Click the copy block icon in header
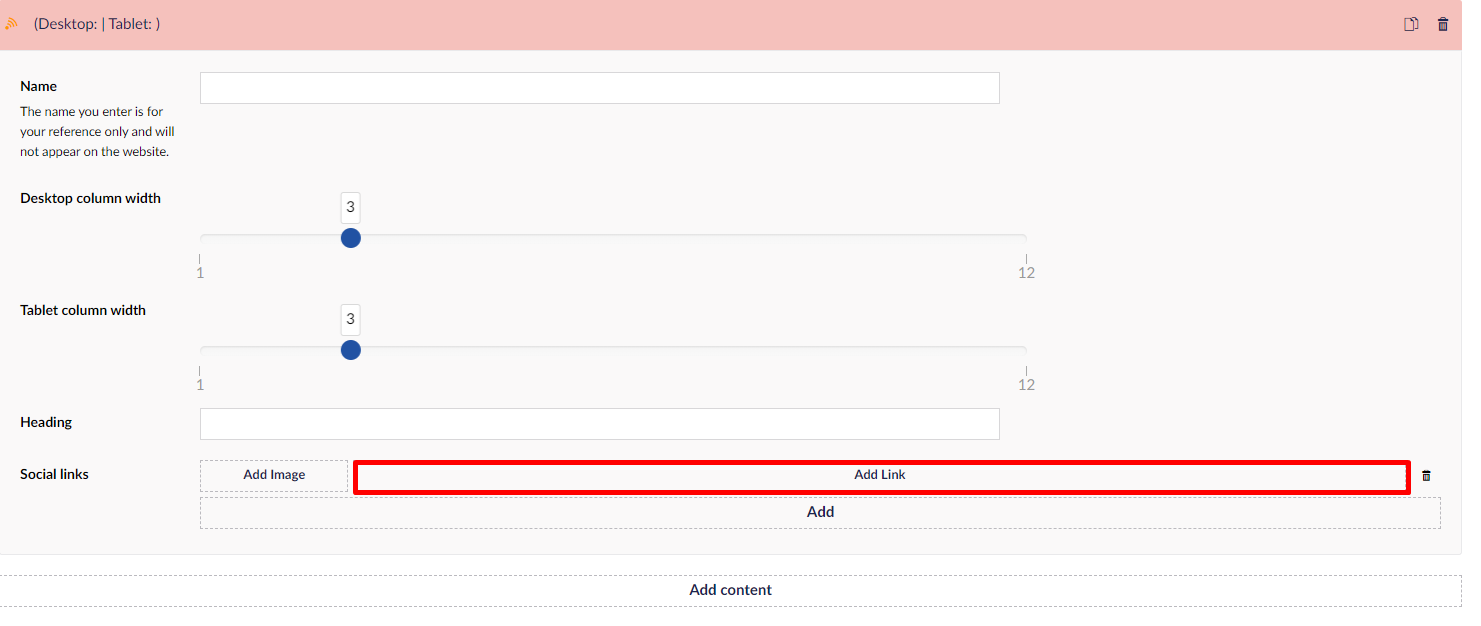The height and width of the screenshot is (626, 1481). (1411, 24)
